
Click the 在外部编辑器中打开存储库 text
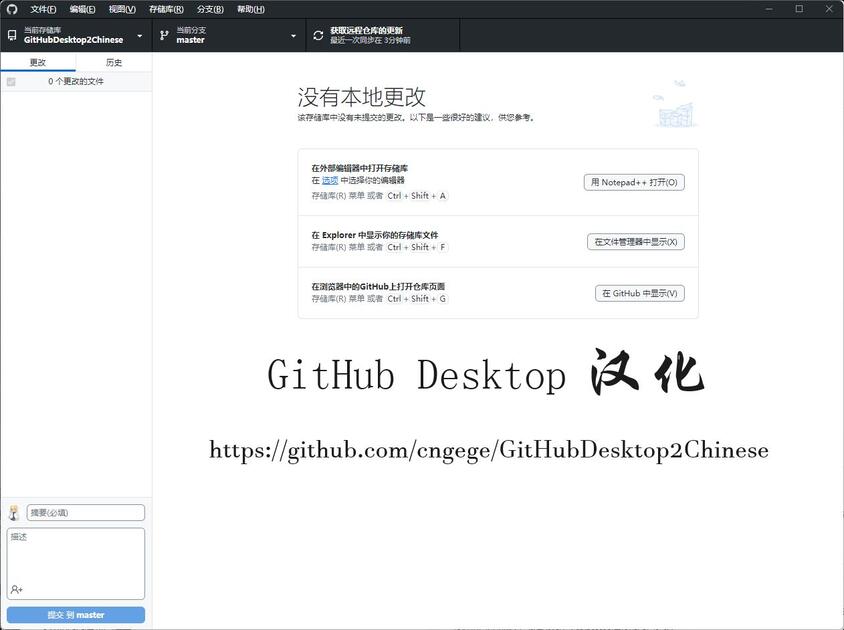click(x=360, y=168)
